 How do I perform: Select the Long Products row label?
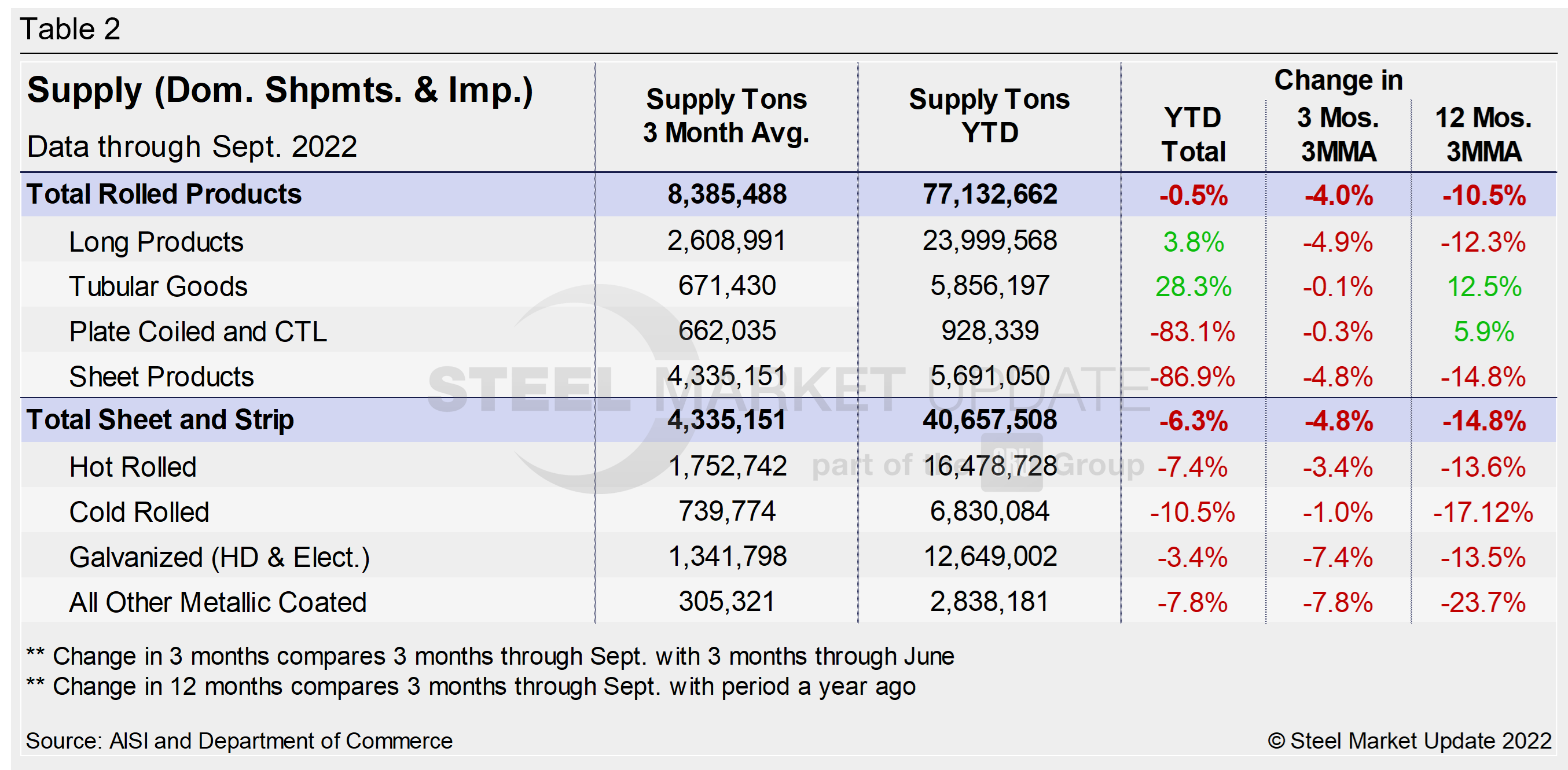[x=156, y=242]
